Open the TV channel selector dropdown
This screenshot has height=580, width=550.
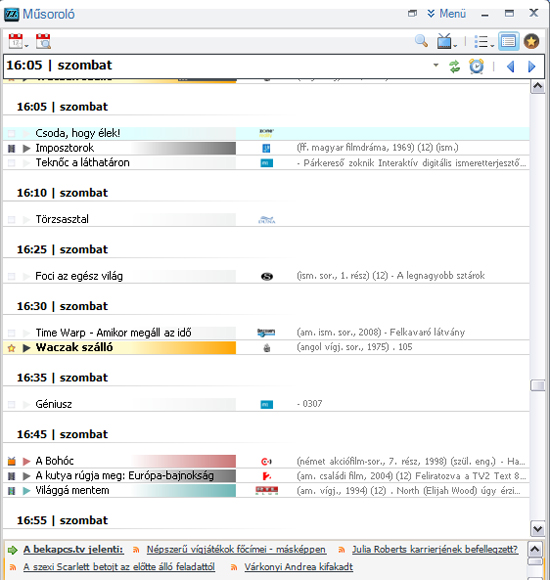tap(447, 41)
